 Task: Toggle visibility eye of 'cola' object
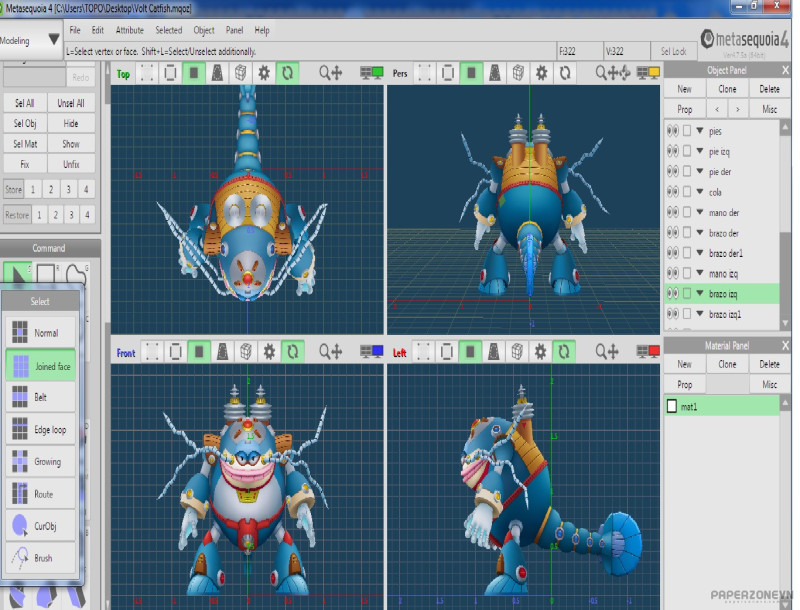673,192
